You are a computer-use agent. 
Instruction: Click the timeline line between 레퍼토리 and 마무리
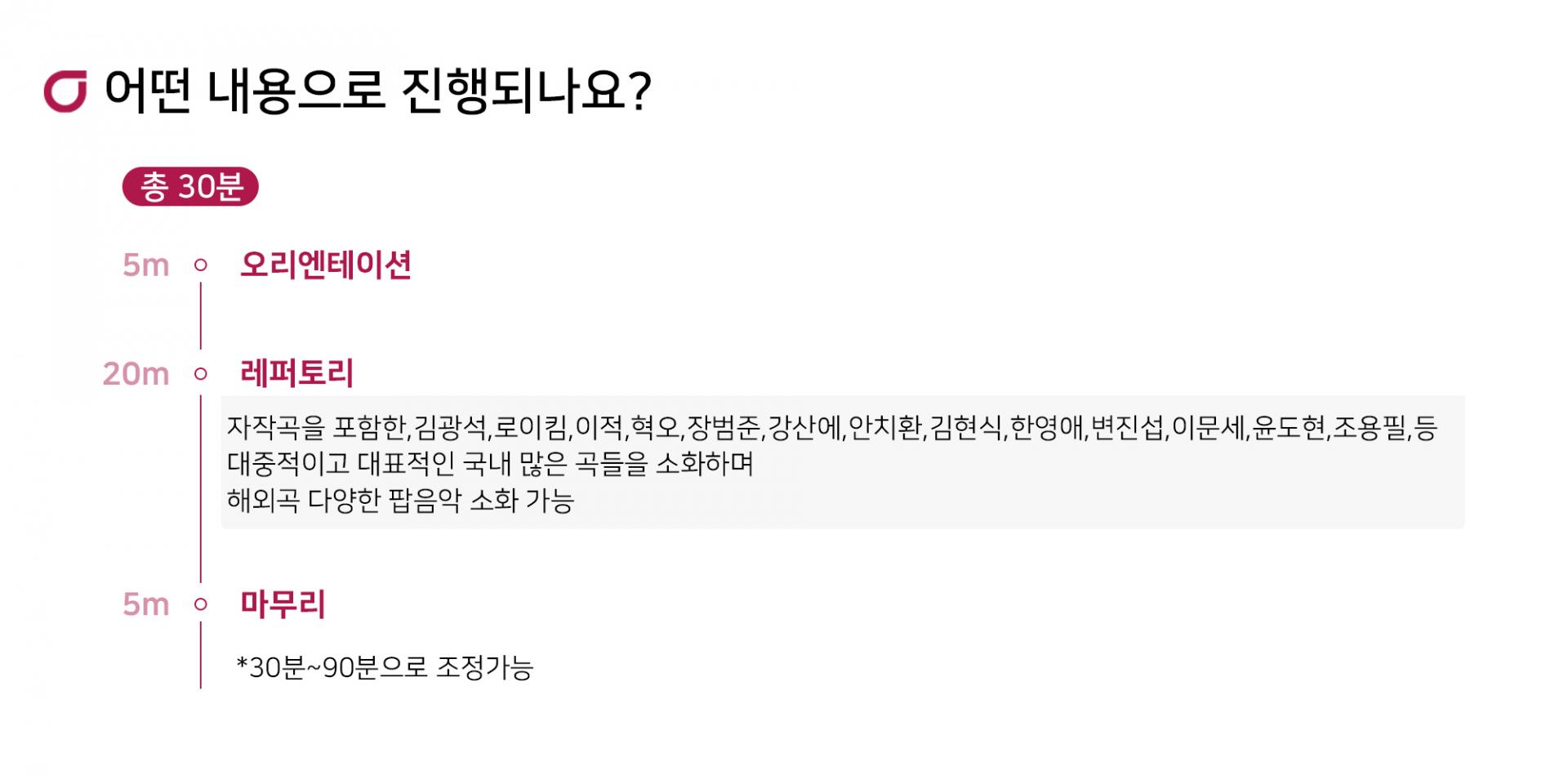(200, 488)
